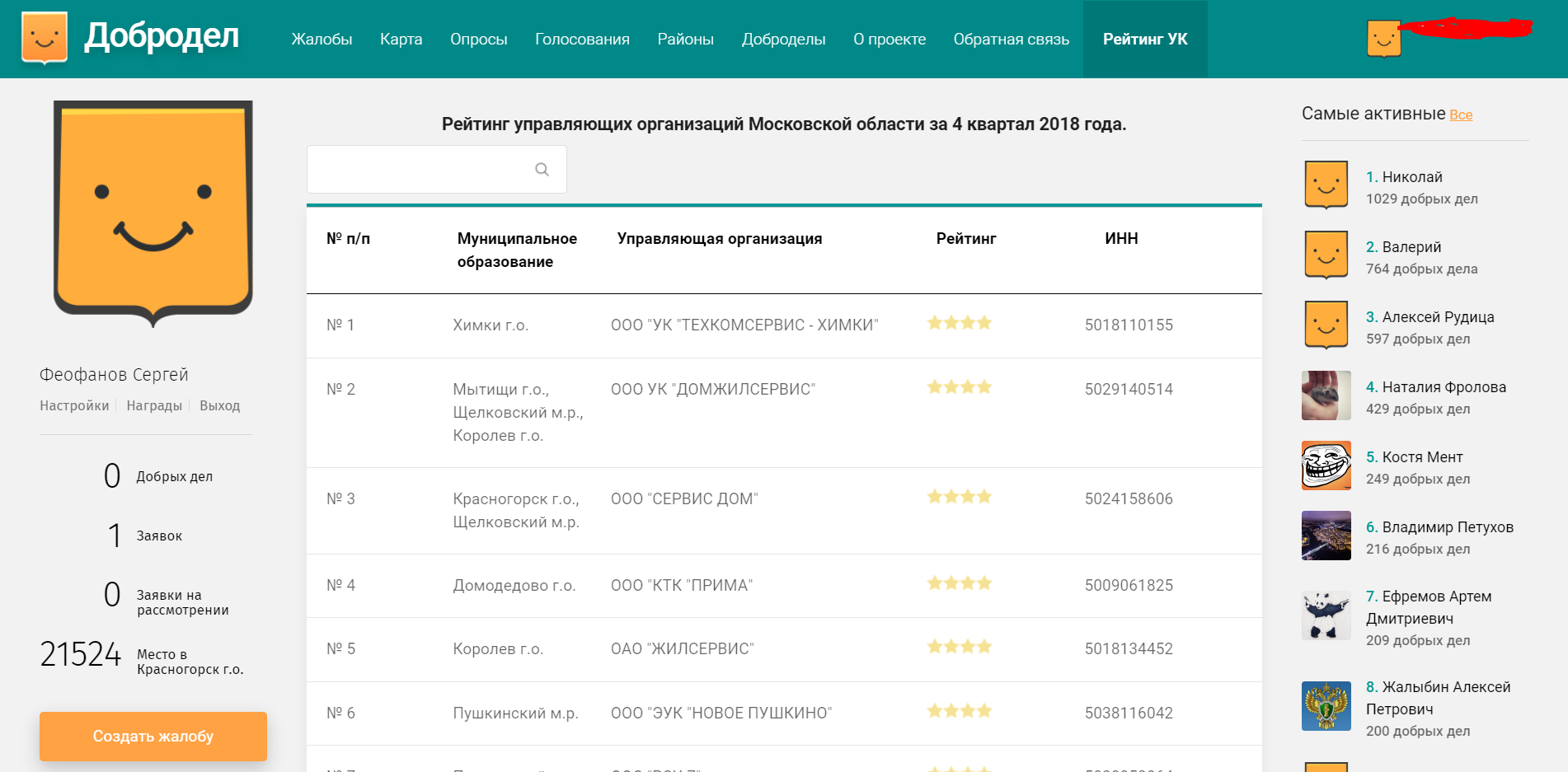Focus the rating search input field
Screen dimensions: 1568x772
point(436,170)
